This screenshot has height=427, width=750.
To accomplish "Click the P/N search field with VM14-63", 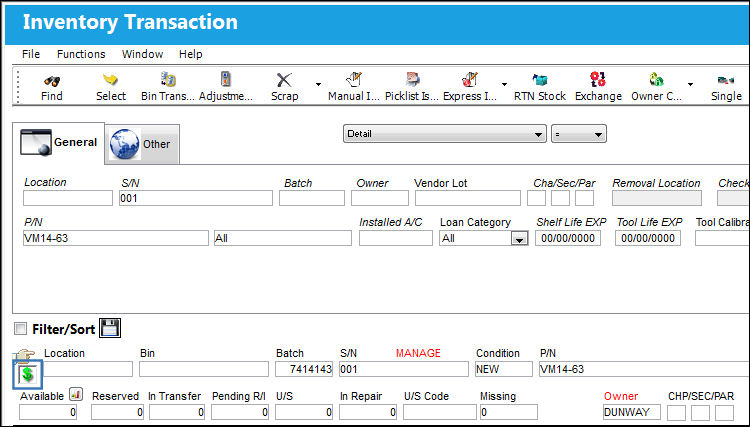I will coord(116,238).
